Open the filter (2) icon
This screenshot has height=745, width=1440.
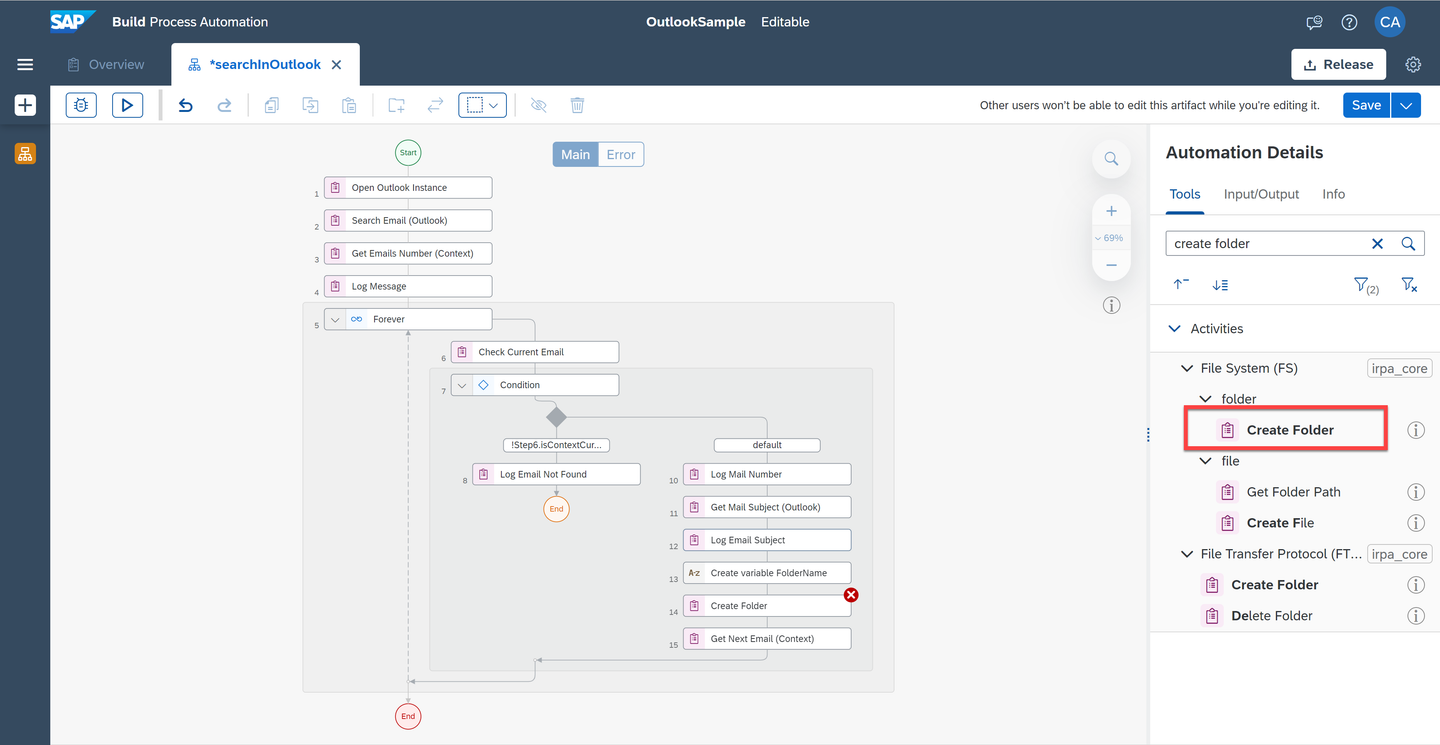1366,286
